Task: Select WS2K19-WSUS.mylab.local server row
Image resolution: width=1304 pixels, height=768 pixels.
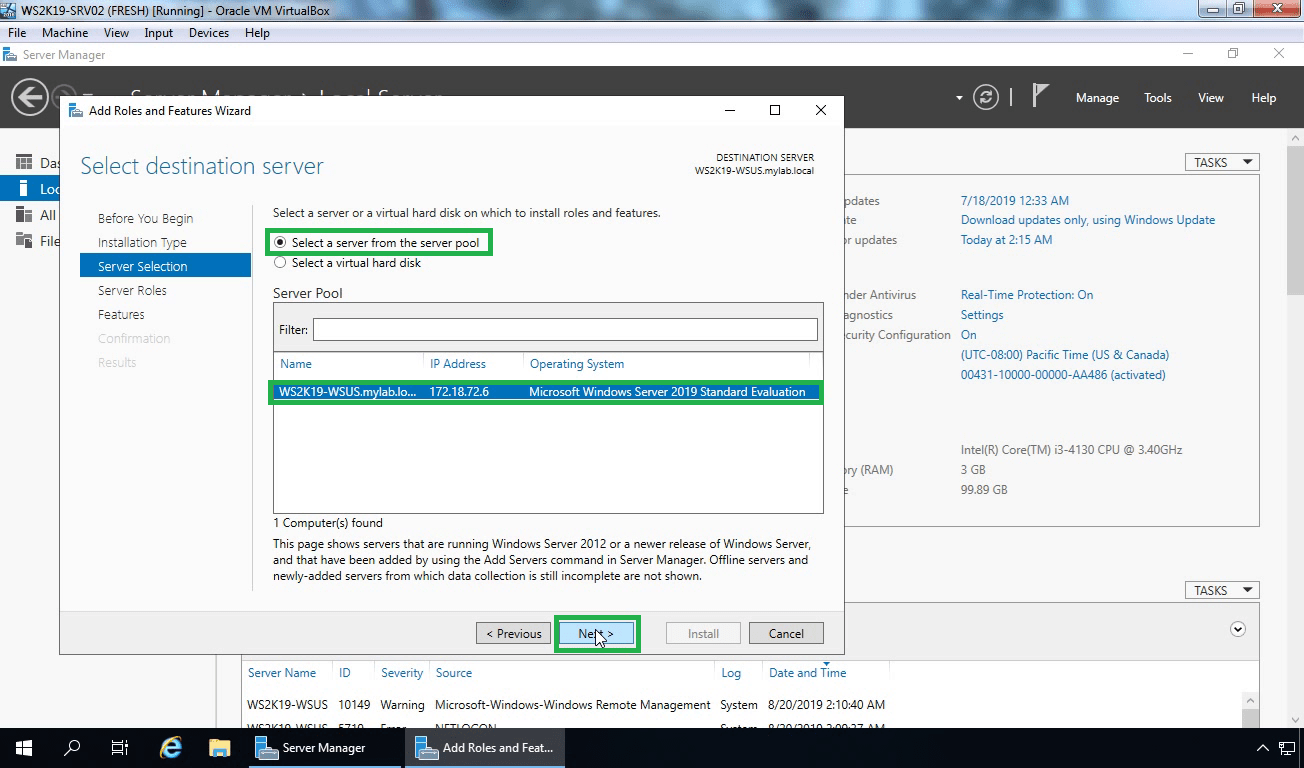Action: [546, 392]
